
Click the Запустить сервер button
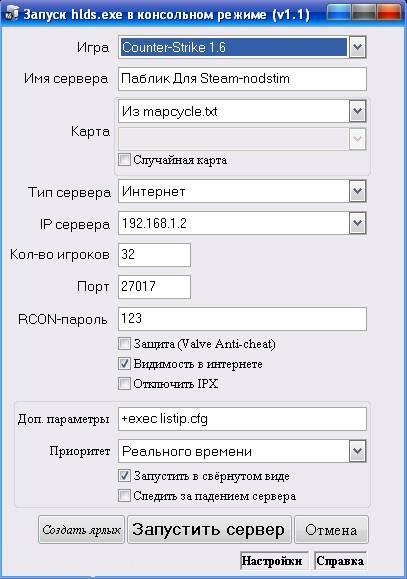[209, 530]
